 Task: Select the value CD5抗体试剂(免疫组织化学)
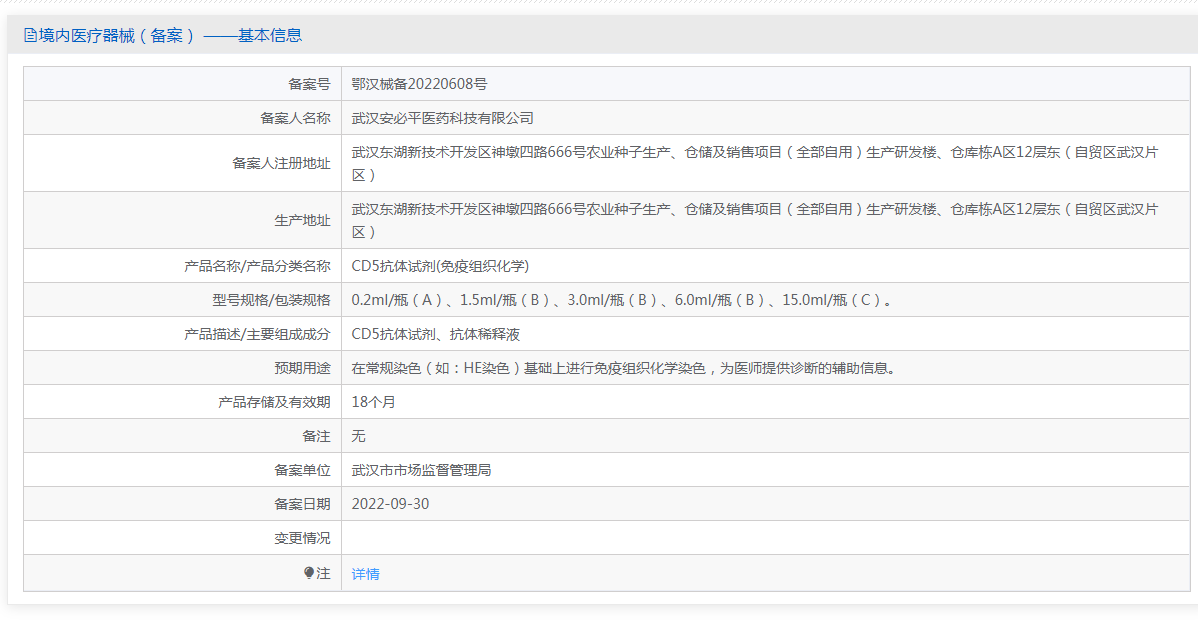[440, 266]
